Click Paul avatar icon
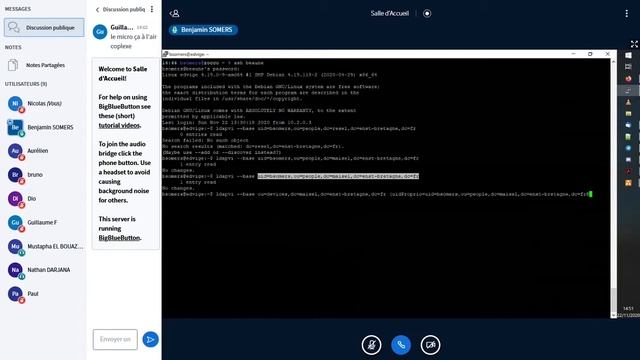Image resolution: width=640 pixels, height=360 pixels. [x=15, y=294]
